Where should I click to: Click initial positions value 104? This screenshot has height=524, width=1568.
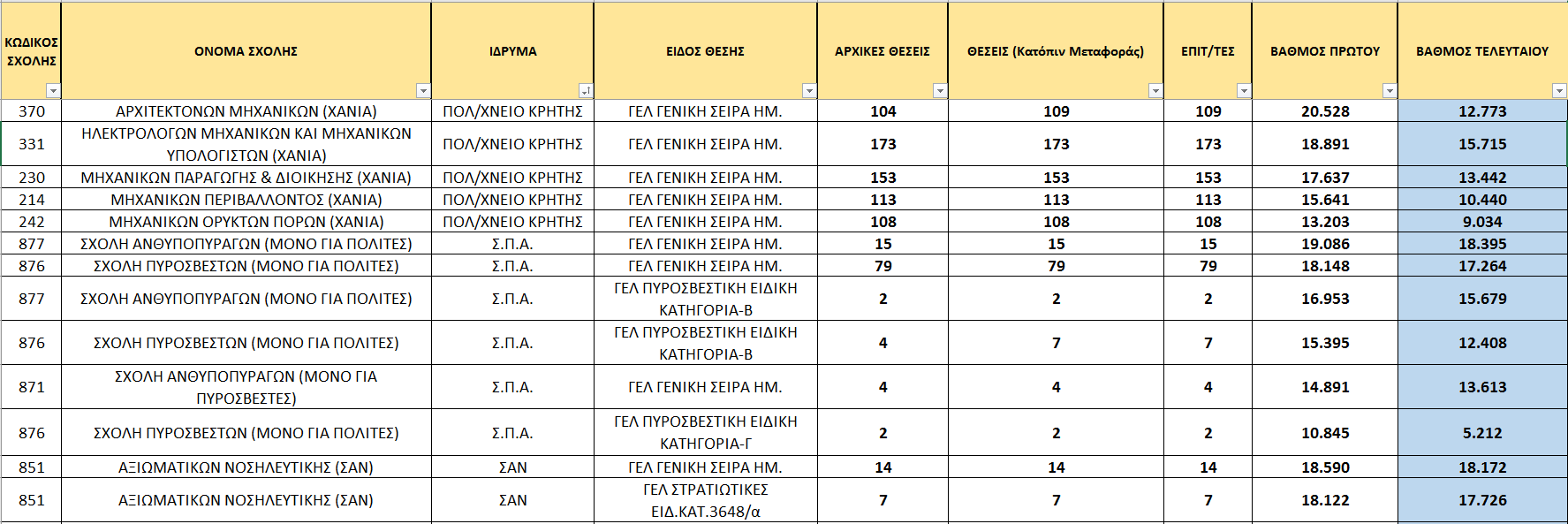pos(883,111)
